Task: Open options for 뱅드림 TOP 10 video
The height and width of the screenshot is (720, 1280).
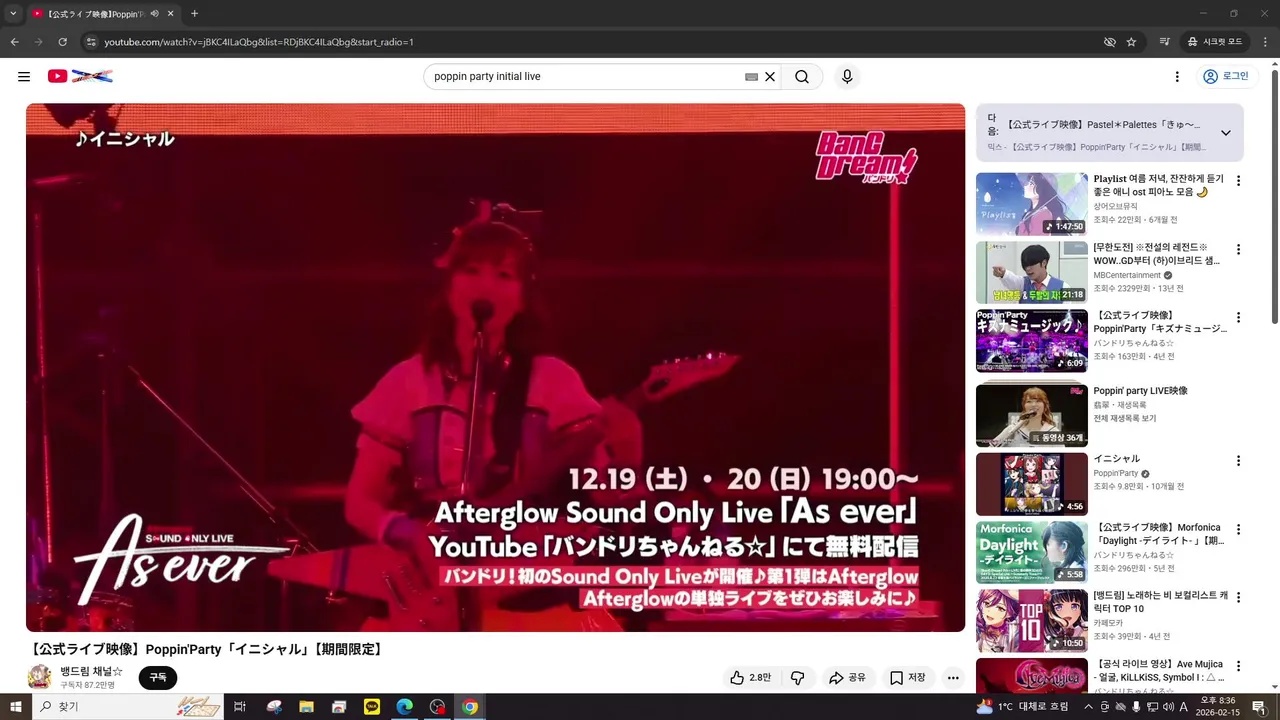Action: point(1238,597)
